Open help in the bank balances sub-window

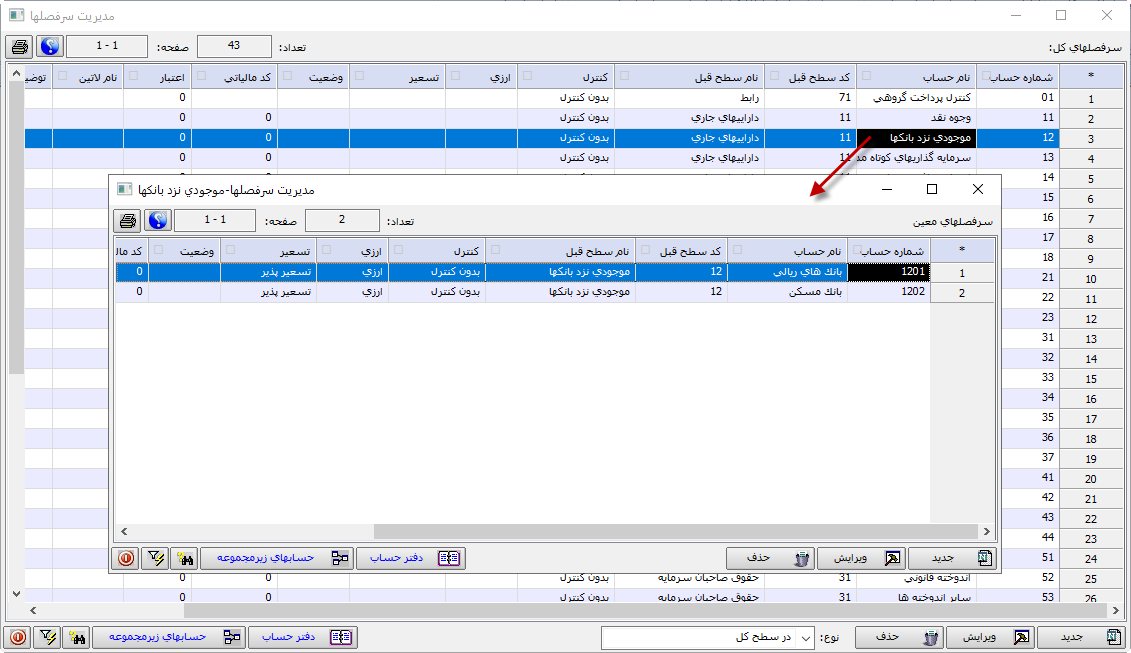[x=158, y=220]
